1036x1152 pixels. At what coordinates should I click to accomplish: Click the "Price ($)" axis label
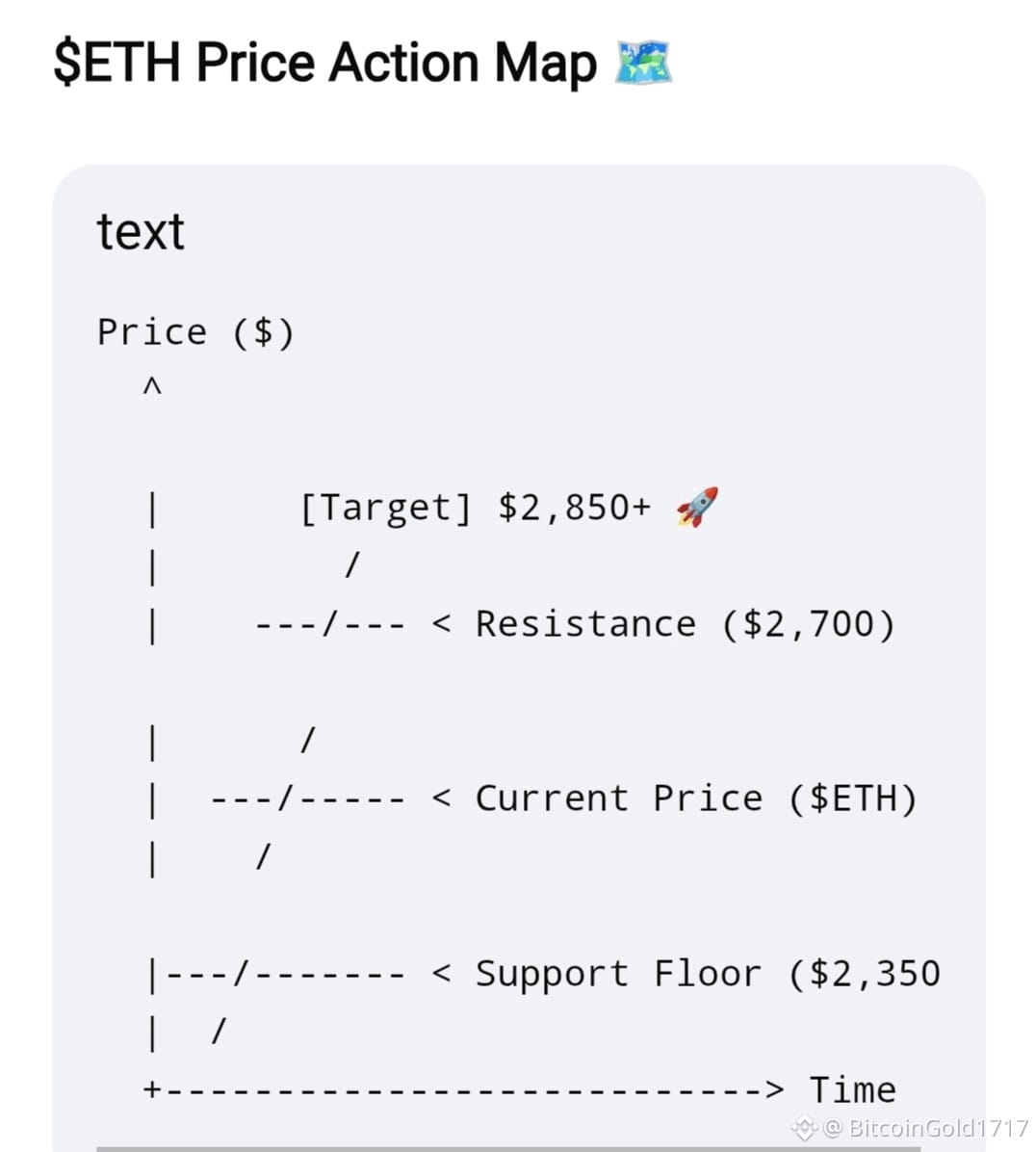(196, 332)
